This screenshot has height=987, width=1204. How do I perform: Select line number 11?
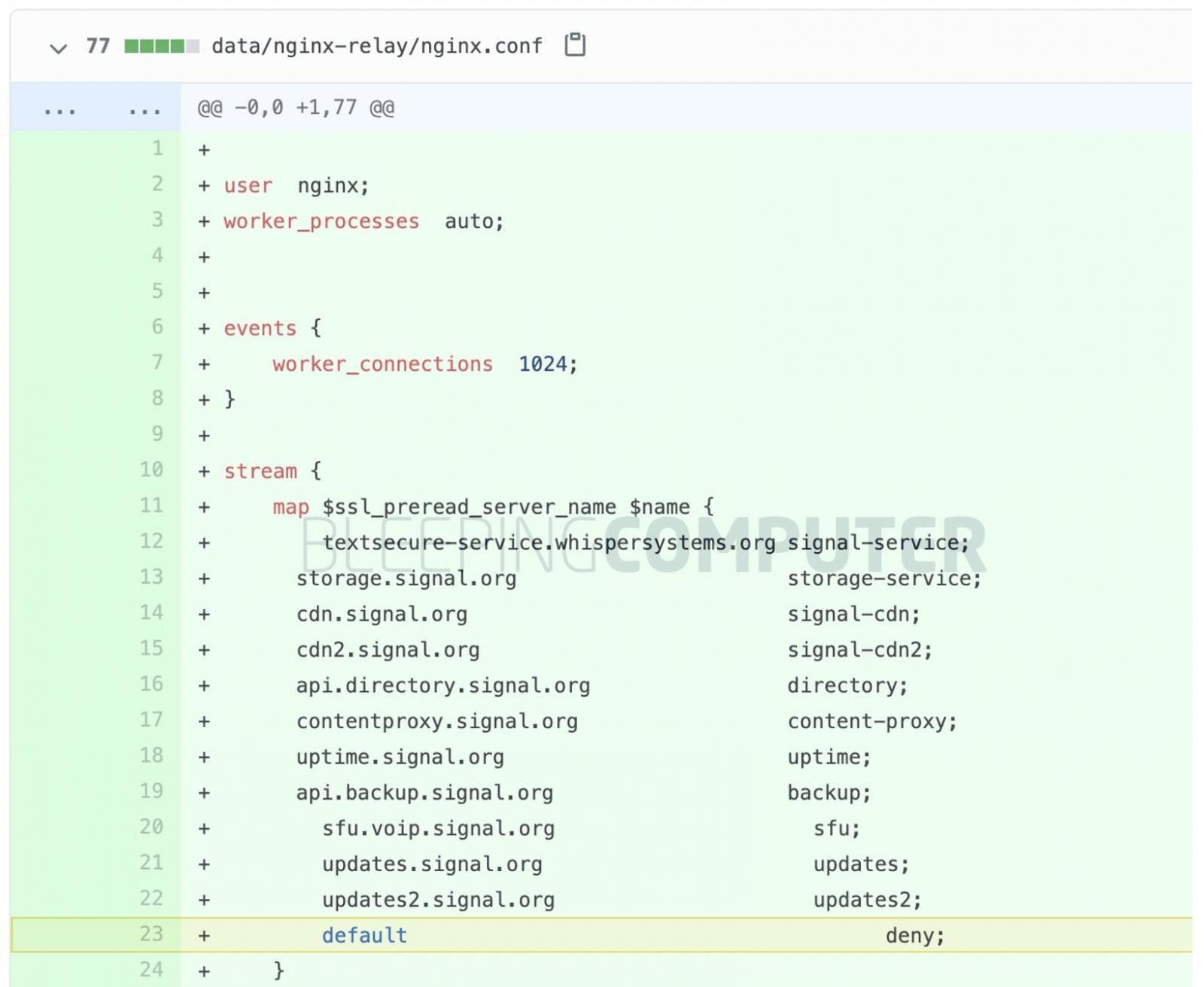[x=151, y=506]
